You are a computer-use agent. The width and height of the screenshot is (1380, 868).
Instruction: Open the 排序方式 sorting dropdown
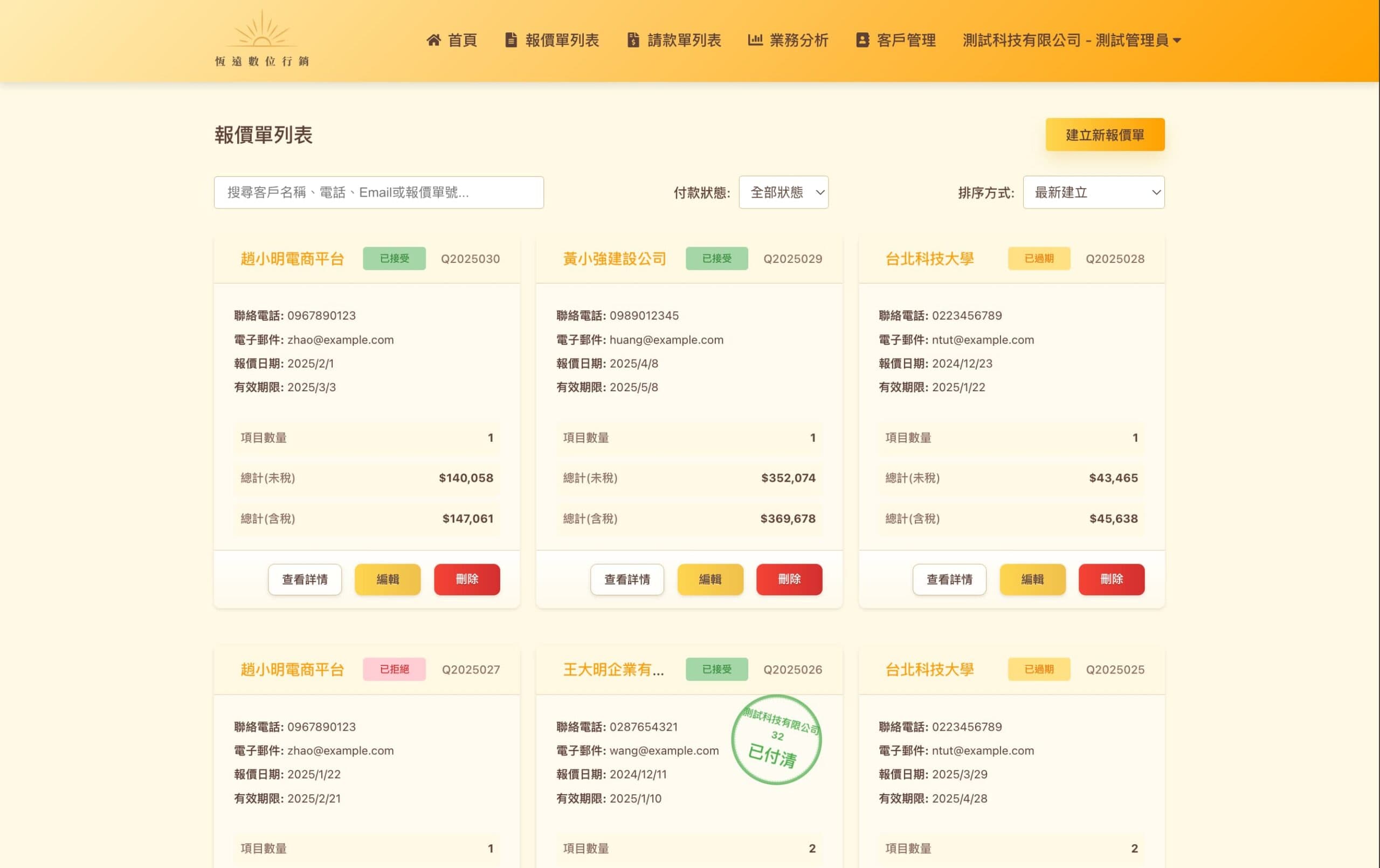click(1093, 192)
